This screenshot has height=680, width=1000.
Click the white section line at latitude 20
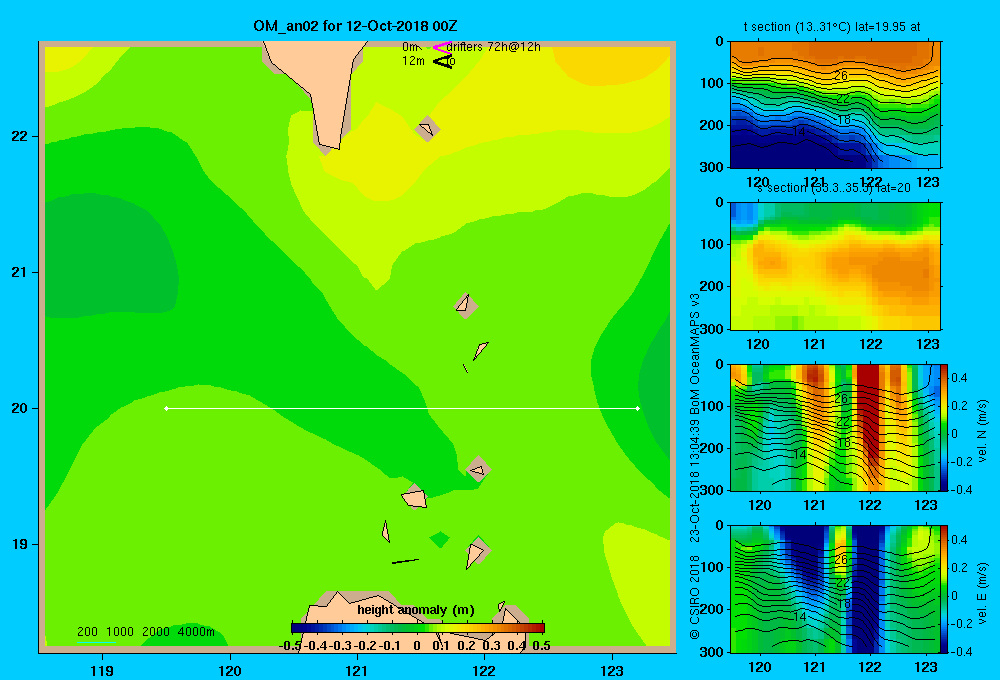tap(402, 408)
